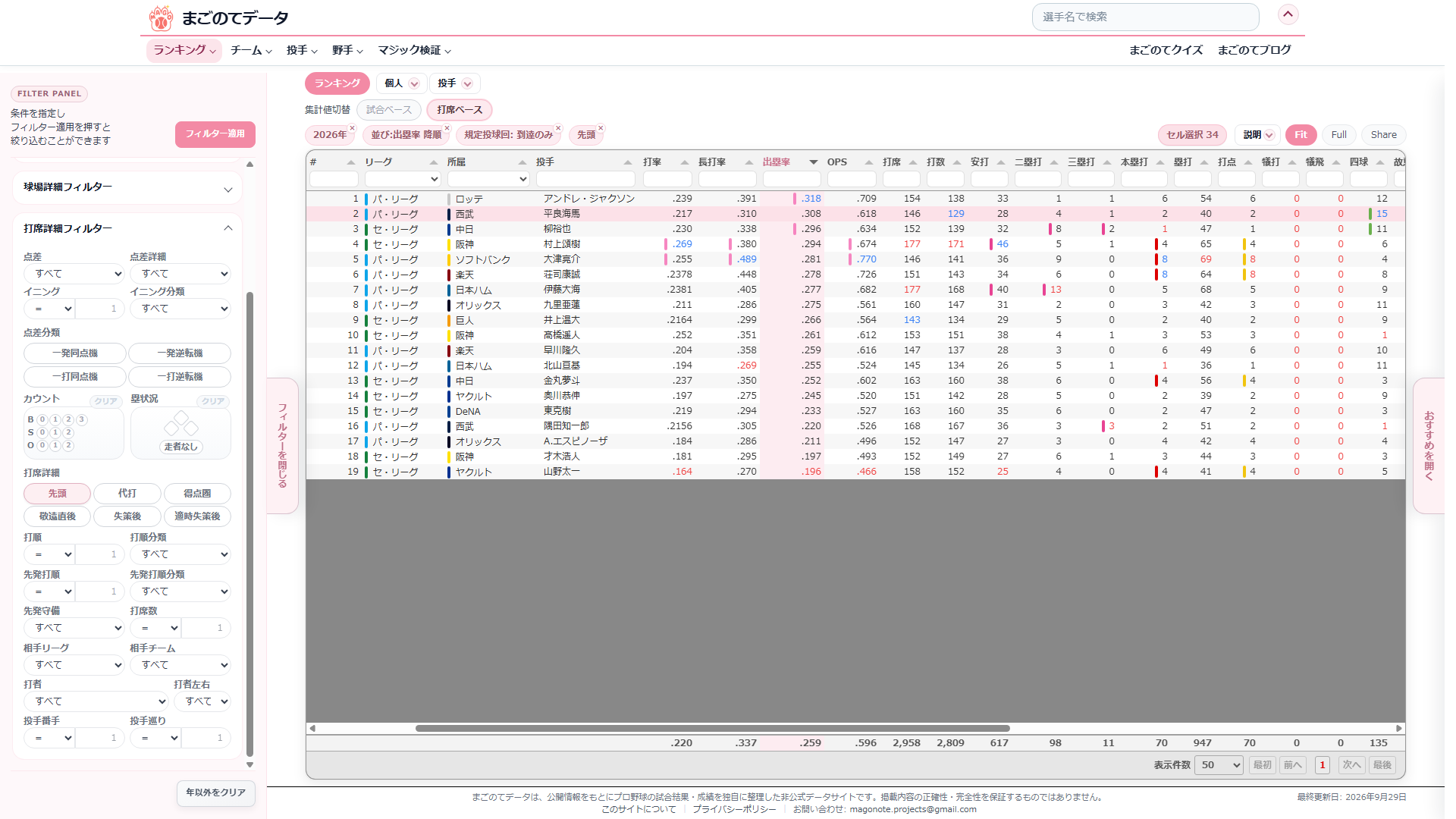This screenshot has height=819, width=1456.
Task: Click the 選手名で検索 search field
Action: 1145,17
